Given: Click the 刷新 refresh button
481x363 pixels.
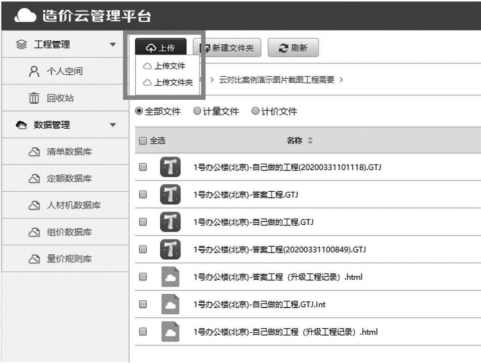Looking at the screenshot, I should (x=293, y=48).
